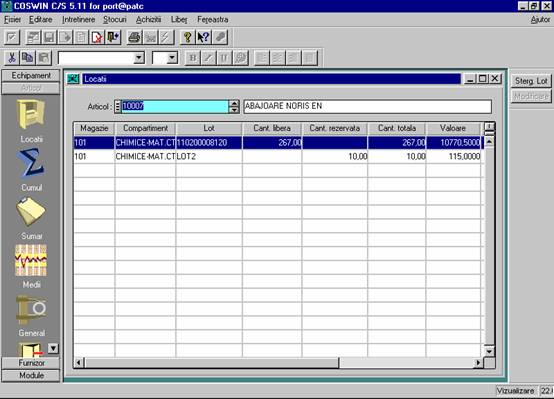Open the Fisier menu

point(12,20)
